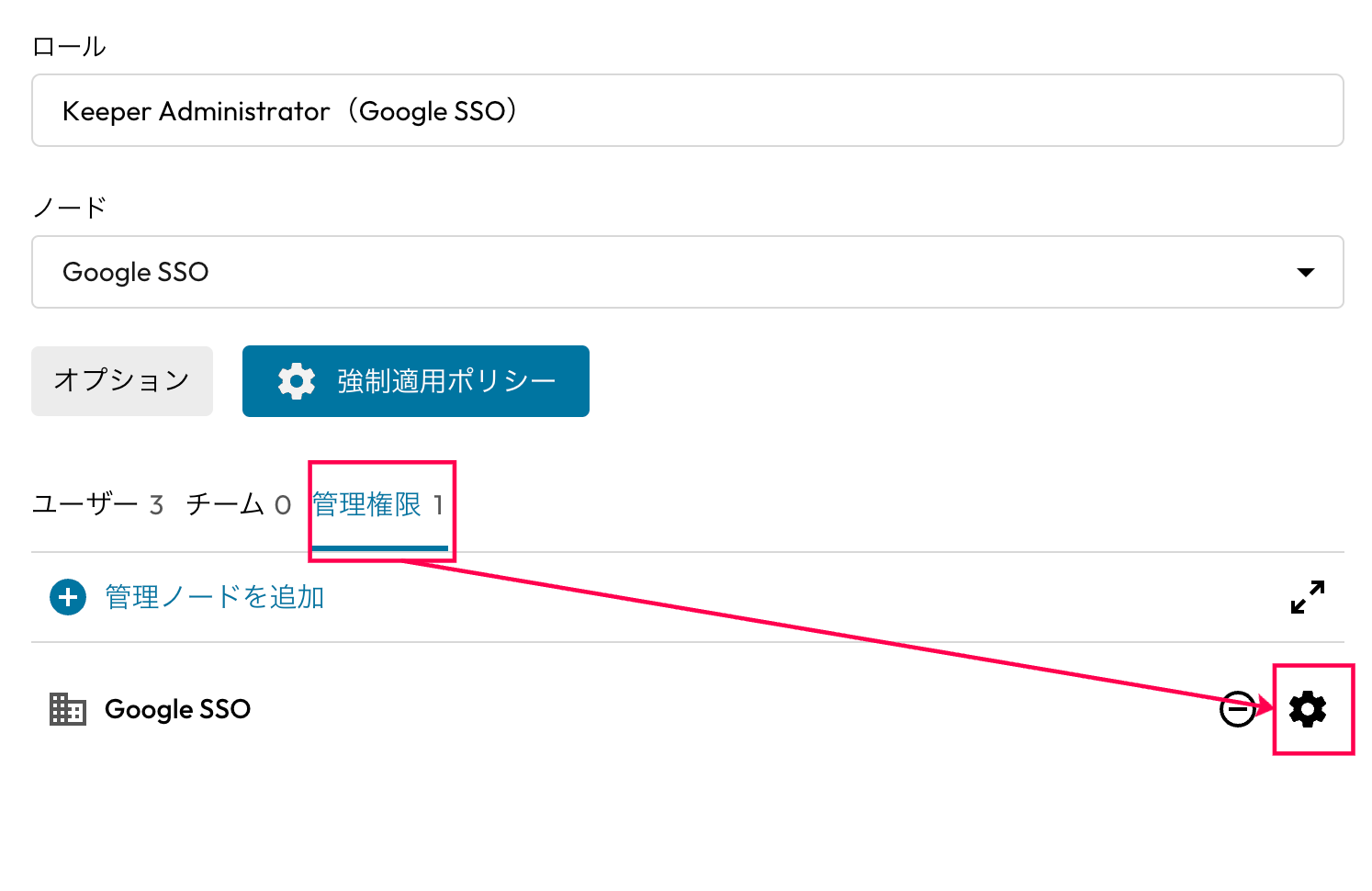Click the blue plus icon to add node
Image resolution: width=1372 pixels, height=891 pixels.
coord(67,597)
